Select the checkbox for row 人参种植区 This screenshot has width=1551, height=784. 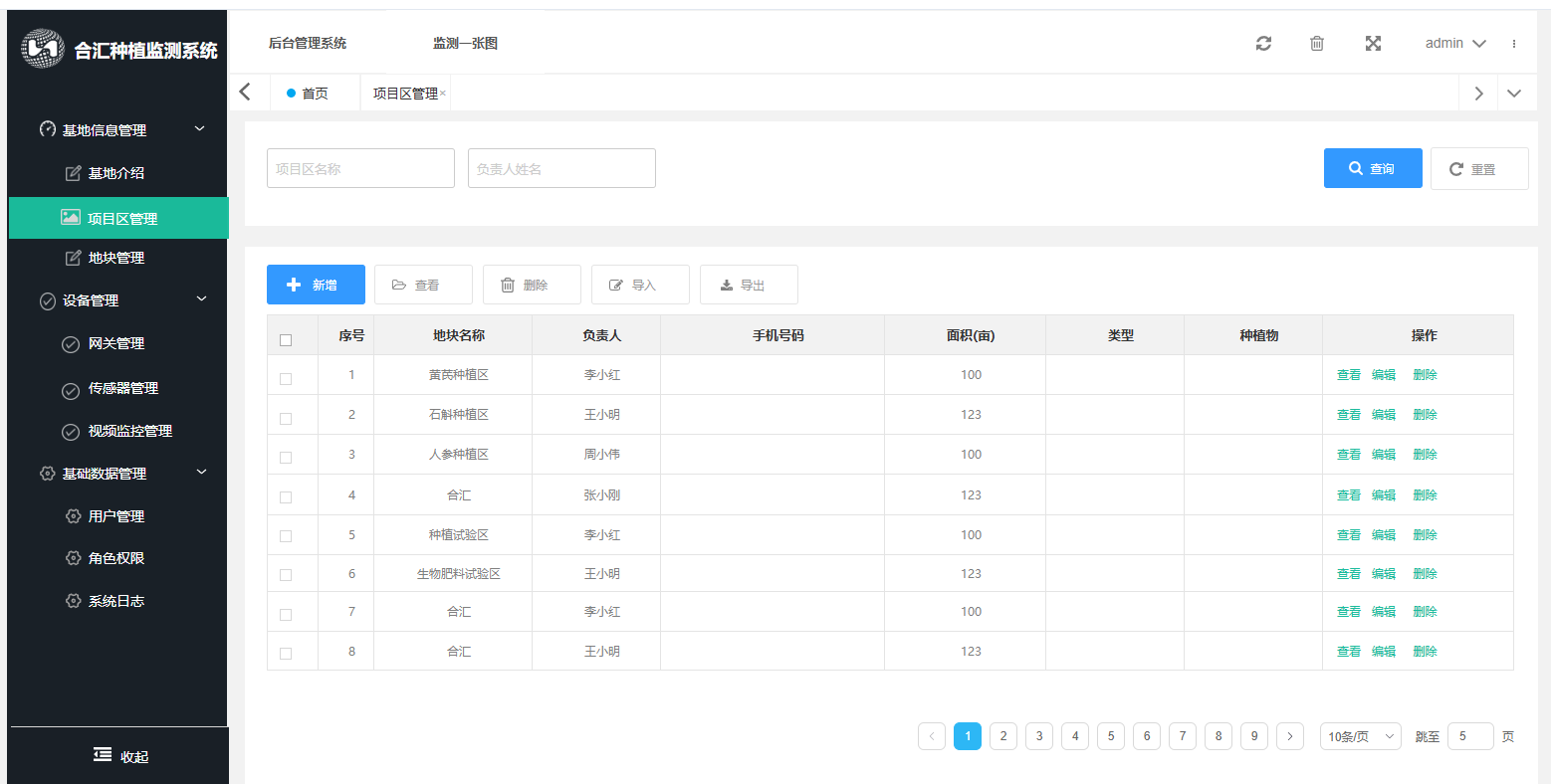tap(286, 458)
